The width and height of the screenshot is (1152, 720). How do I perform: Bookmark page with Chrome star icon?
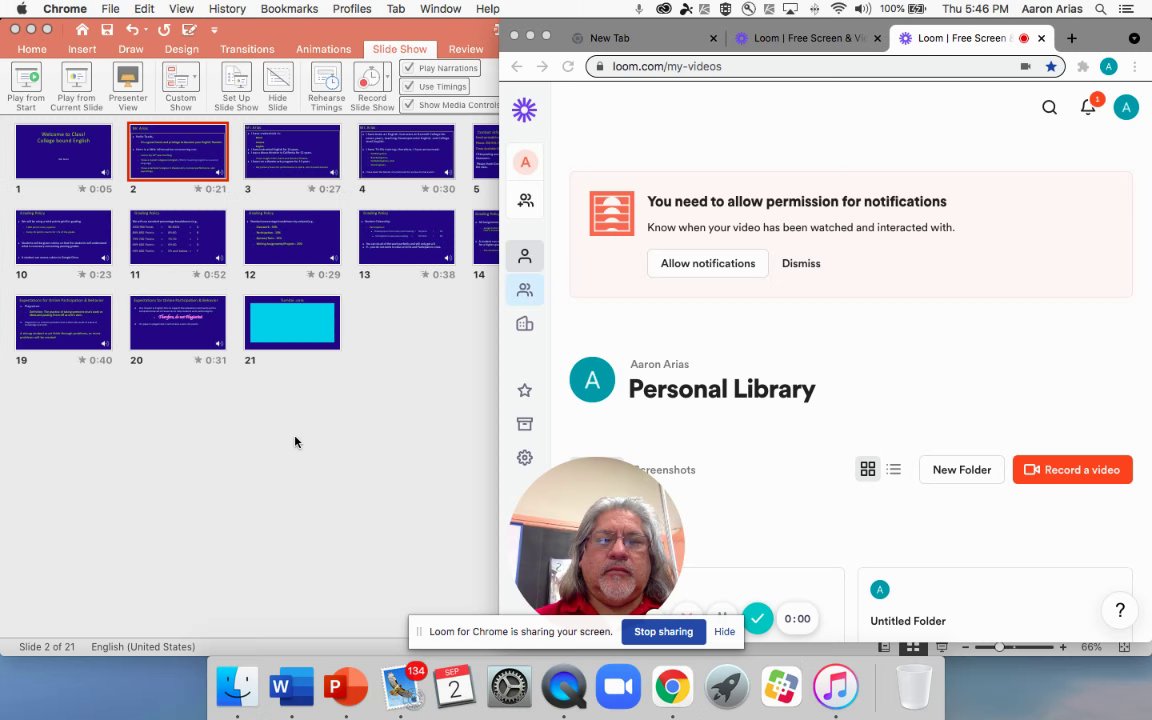(x=1051, y=66)
